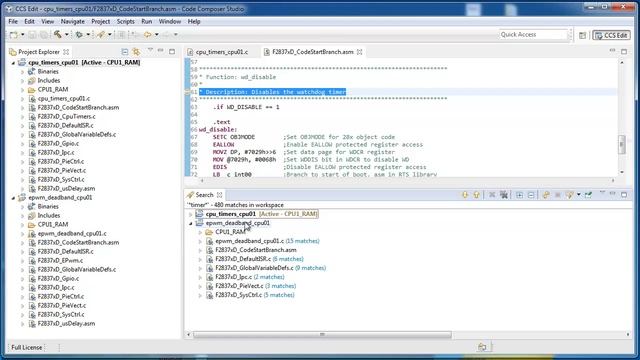Maximize the Search view panel

(624, 195)
